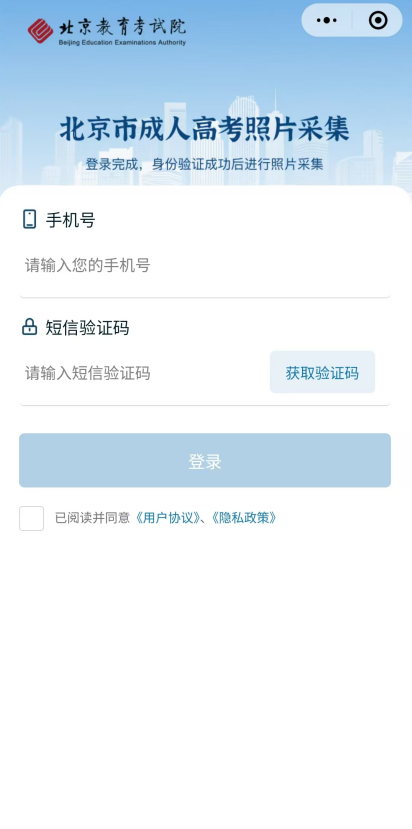
Task: Tap the lock icon beside 短信验证码
Action: (x=30, y=327)
